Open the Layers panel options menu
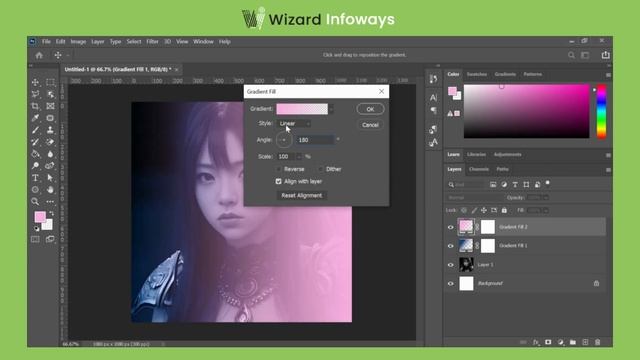 [x=608, y=169]
